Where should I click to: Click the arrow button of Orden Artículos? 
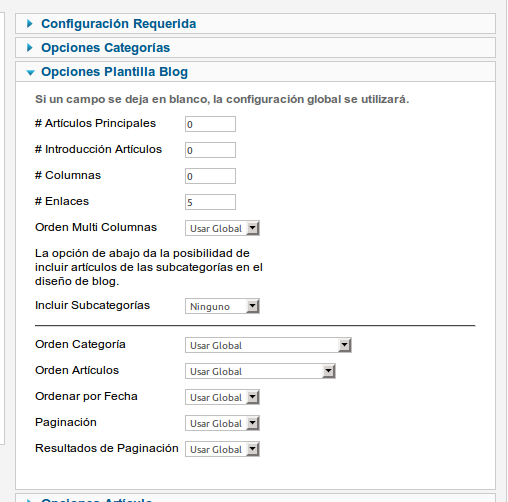click(328, 371)
